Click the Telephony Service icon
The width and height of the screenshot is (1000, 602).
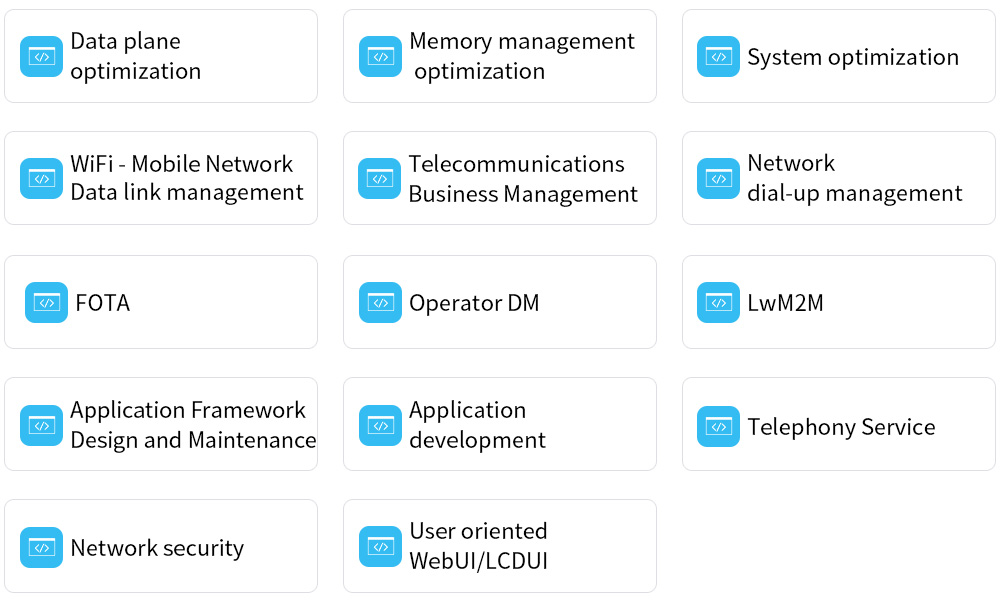(718, 427)
